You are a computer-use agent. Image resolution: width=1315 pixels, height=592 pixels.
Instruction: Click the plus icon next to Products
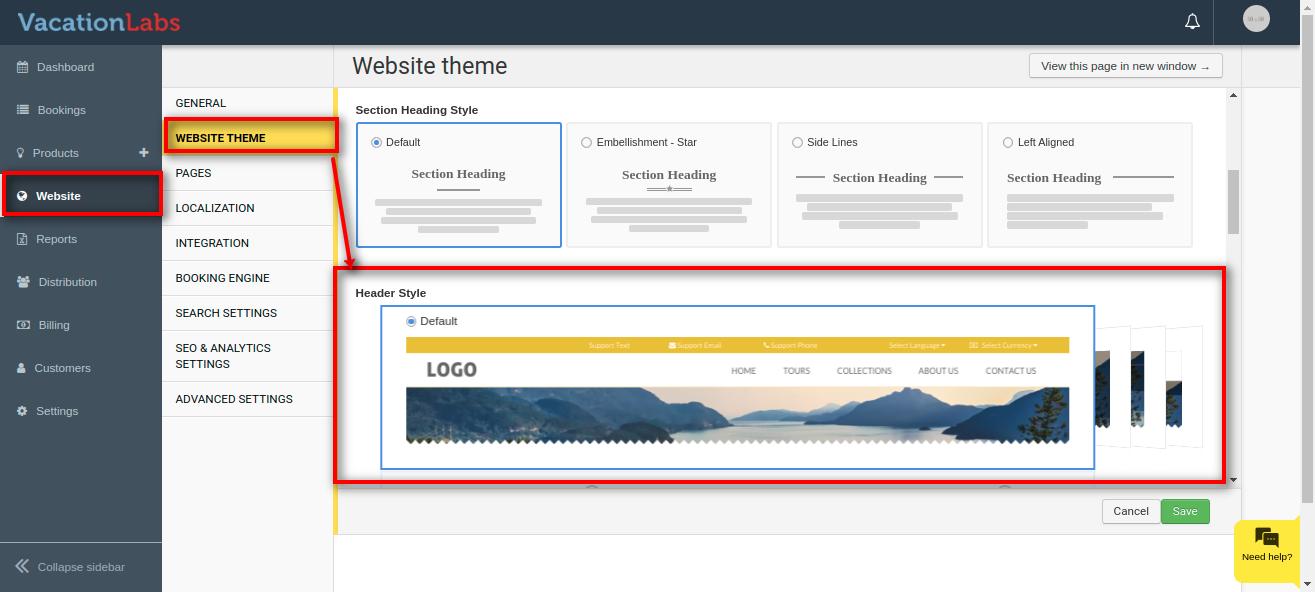pos(144,152)
